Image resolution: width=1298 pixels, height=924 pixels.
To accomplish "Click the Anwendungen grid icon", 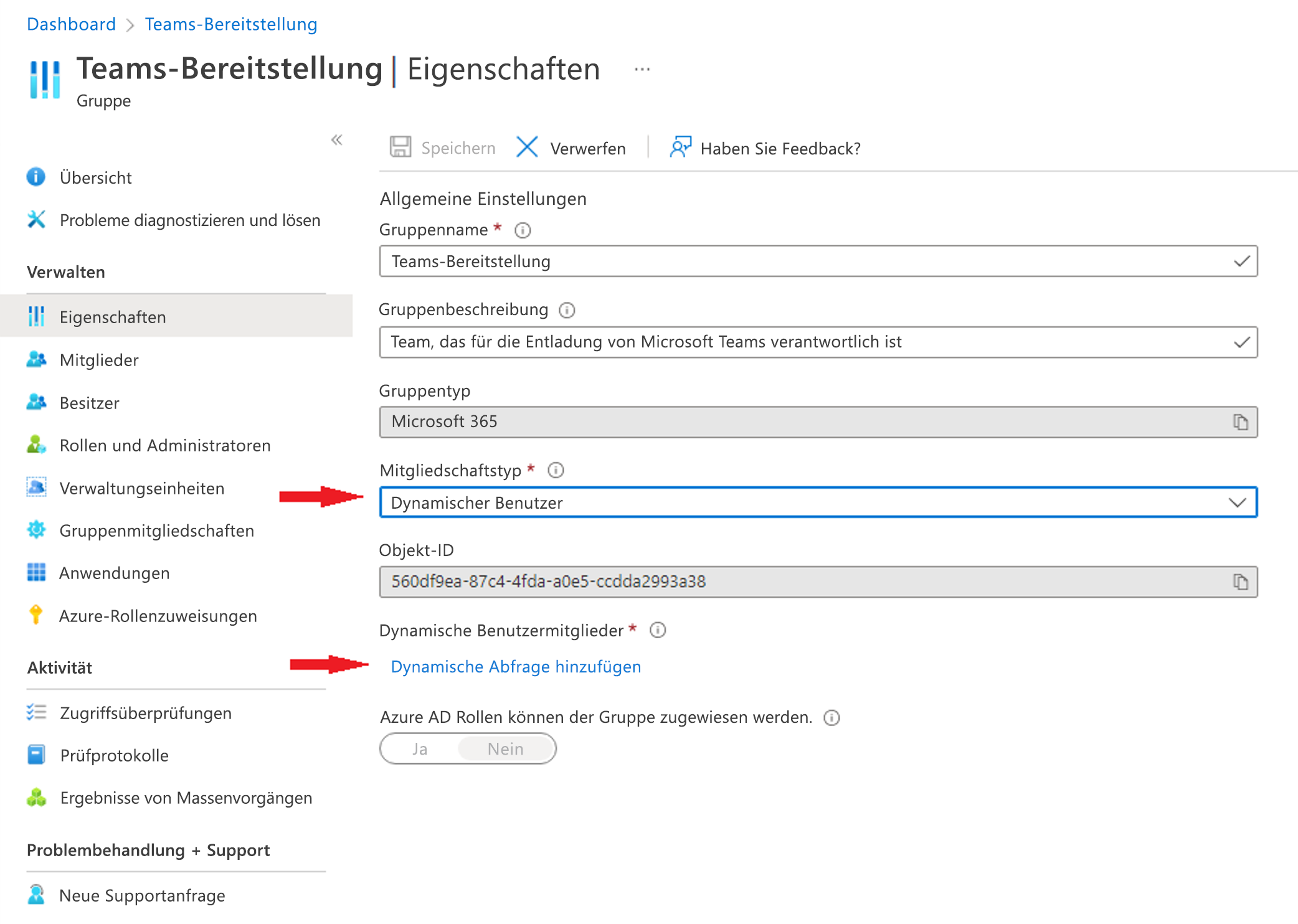I will pos(36,572).
